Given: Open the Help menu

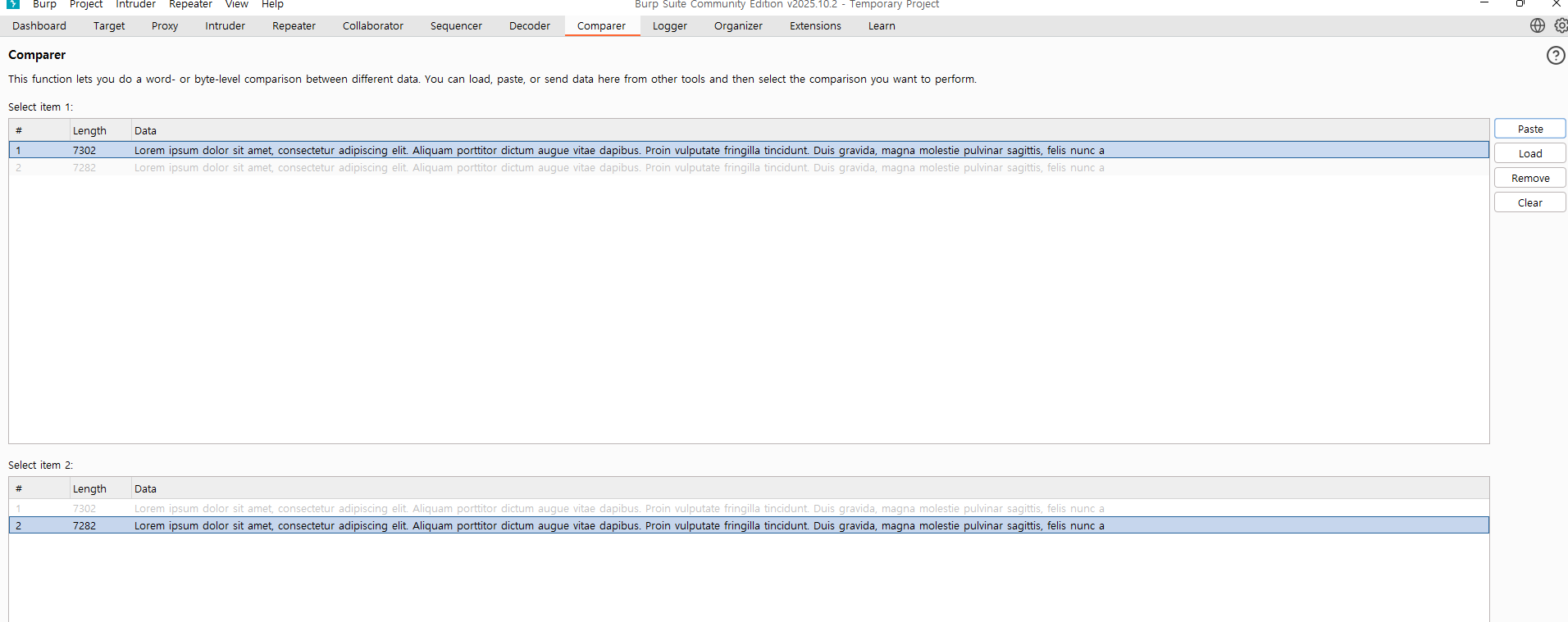Looking at the screenshot, I should click(x=272, y=5).
